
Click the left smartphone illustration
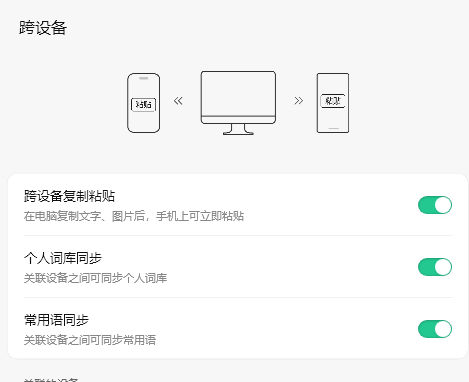(144, 103)
